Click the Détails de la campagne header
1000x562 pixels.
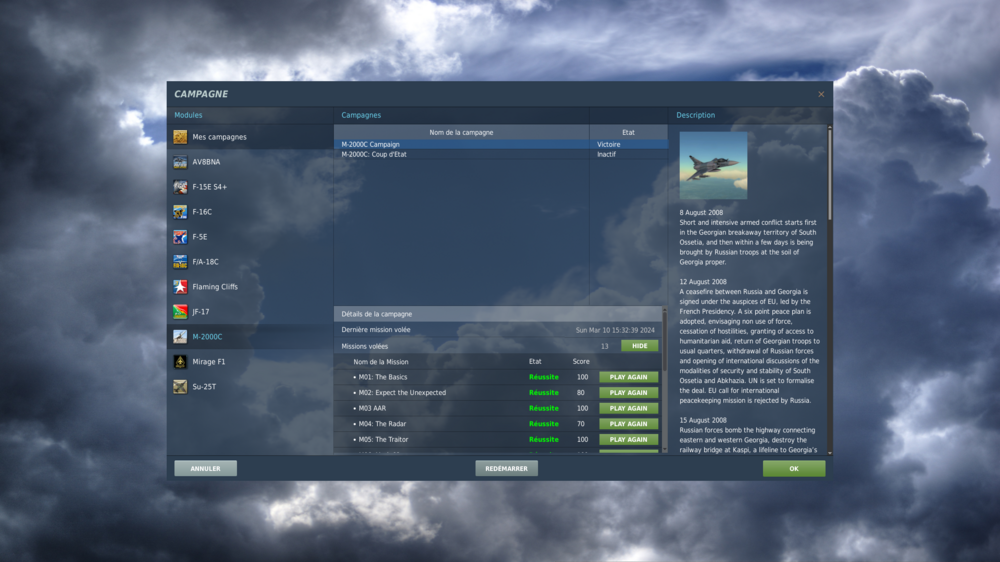click(497, 314)
